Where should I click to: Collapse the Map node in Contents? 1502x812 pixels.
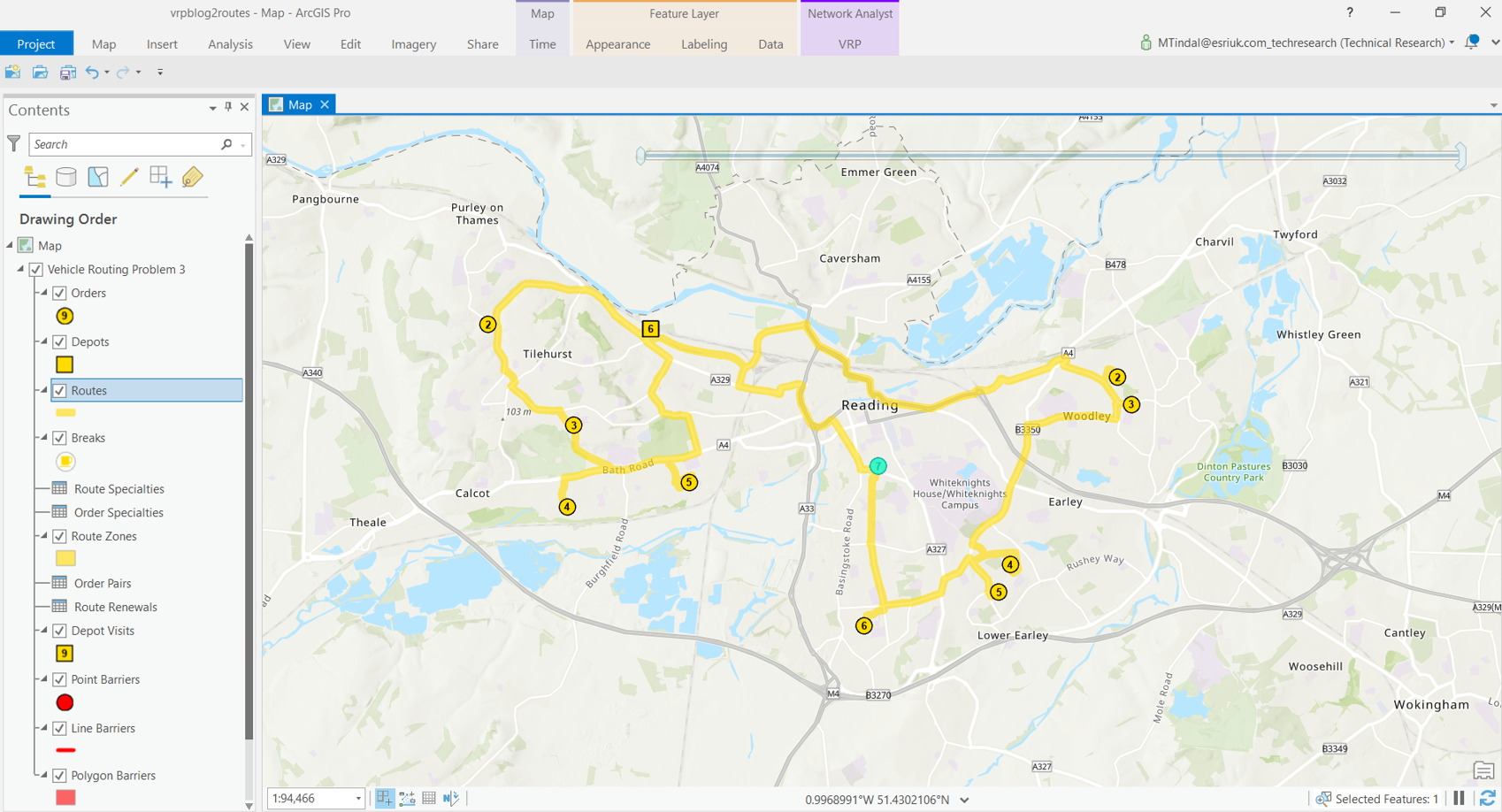pyautogui.click(x=10, y=245)
